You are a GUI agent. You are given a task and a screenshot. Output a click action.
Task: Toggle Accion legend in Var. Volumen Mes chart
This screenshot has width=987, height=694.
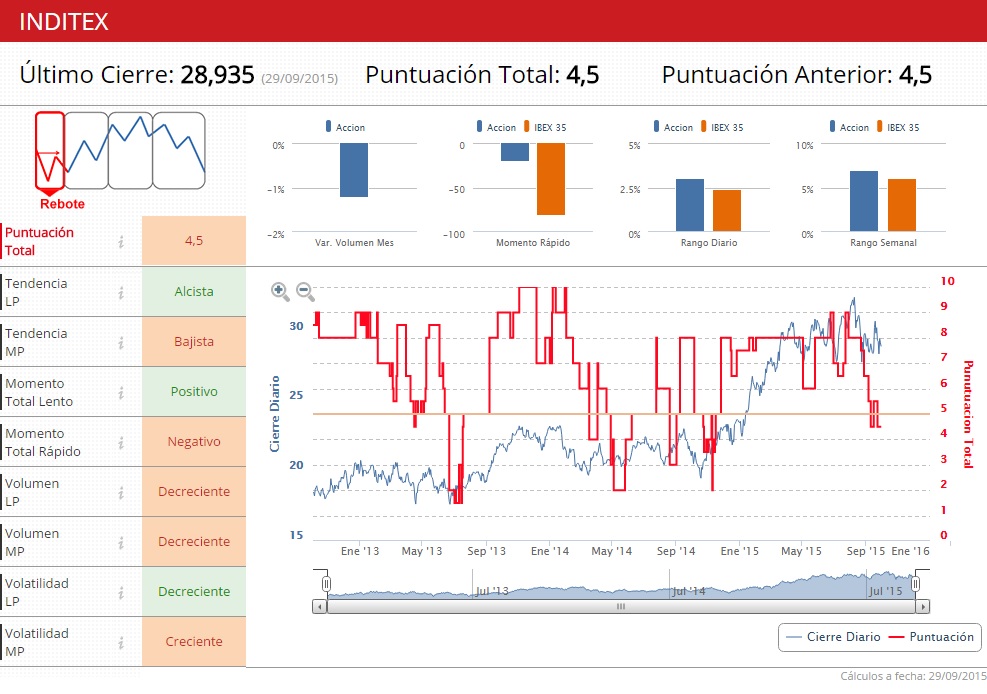[x=345, y=127]
